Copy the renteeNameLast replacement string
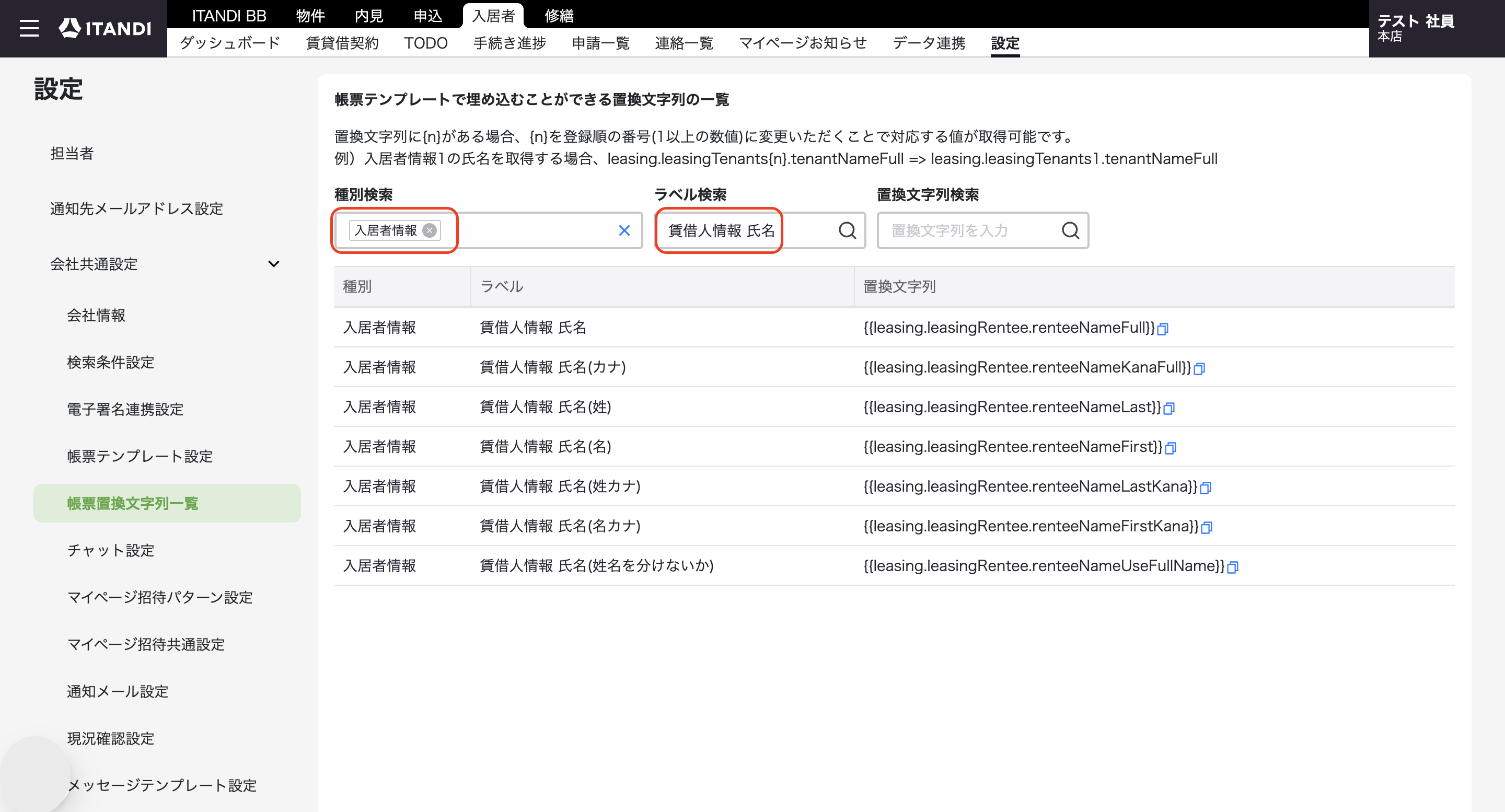1505x812 pixels. point(1168,408)
